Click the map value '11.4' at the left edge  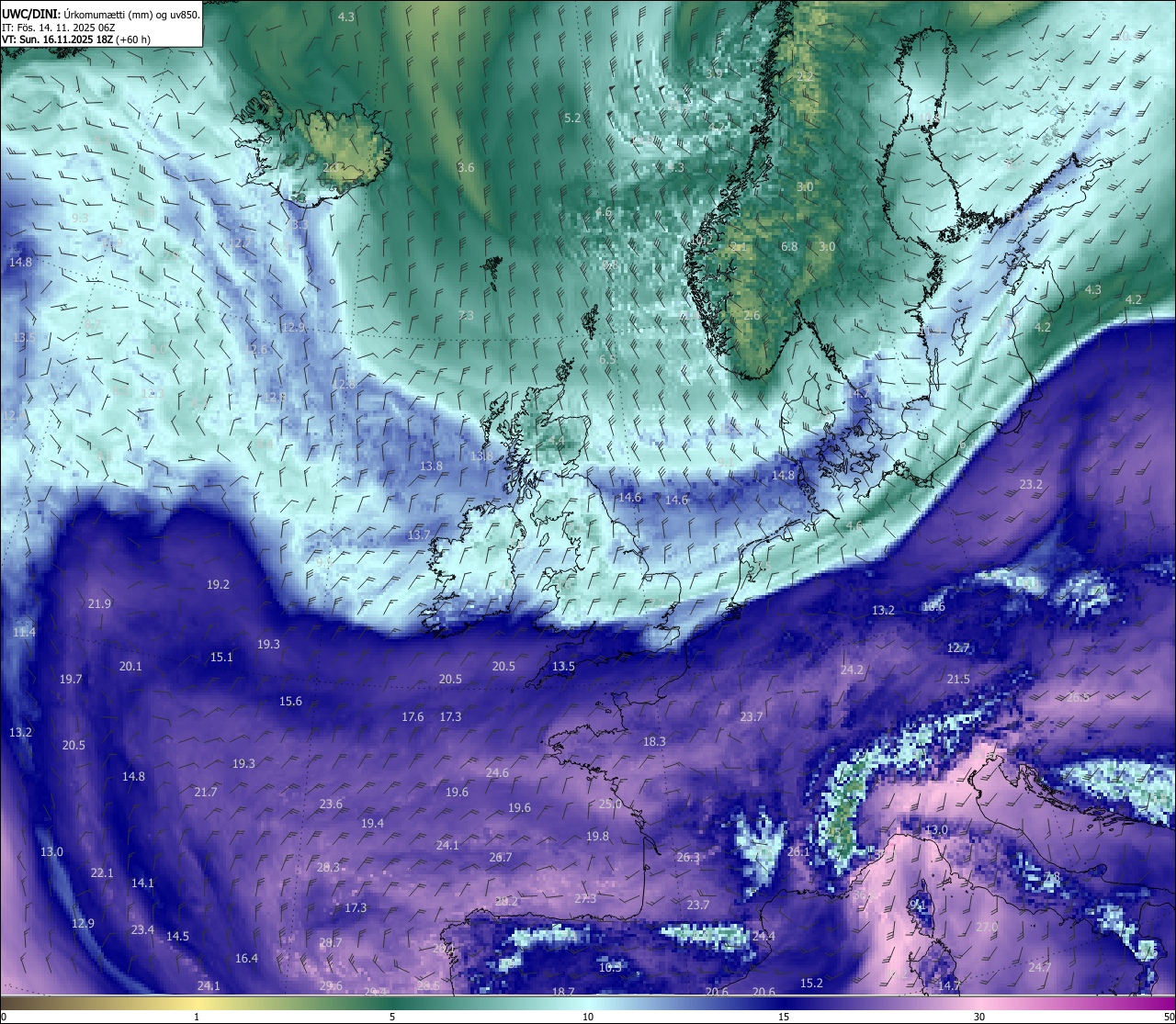(x=24, y=632)
